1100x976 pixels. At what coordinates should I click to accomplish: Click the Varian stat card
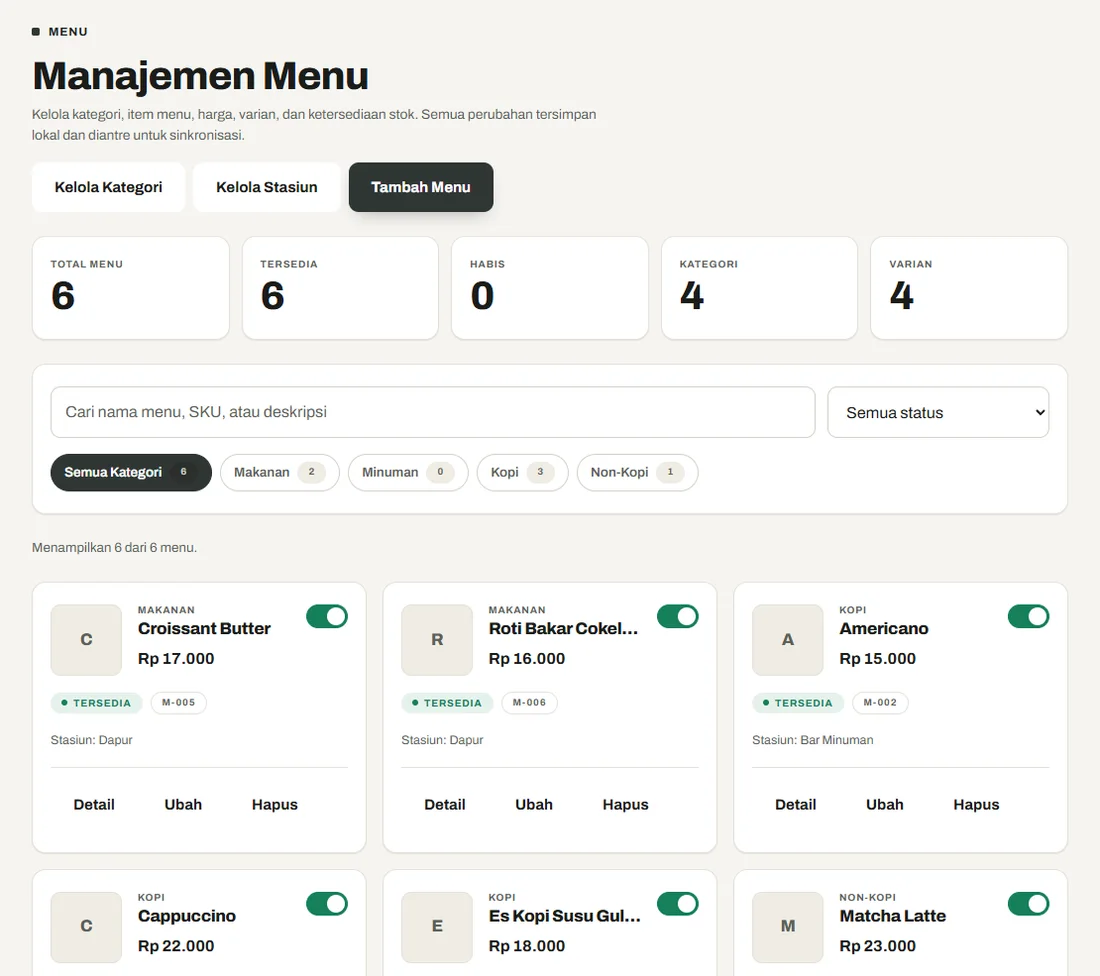pos(969,288)
